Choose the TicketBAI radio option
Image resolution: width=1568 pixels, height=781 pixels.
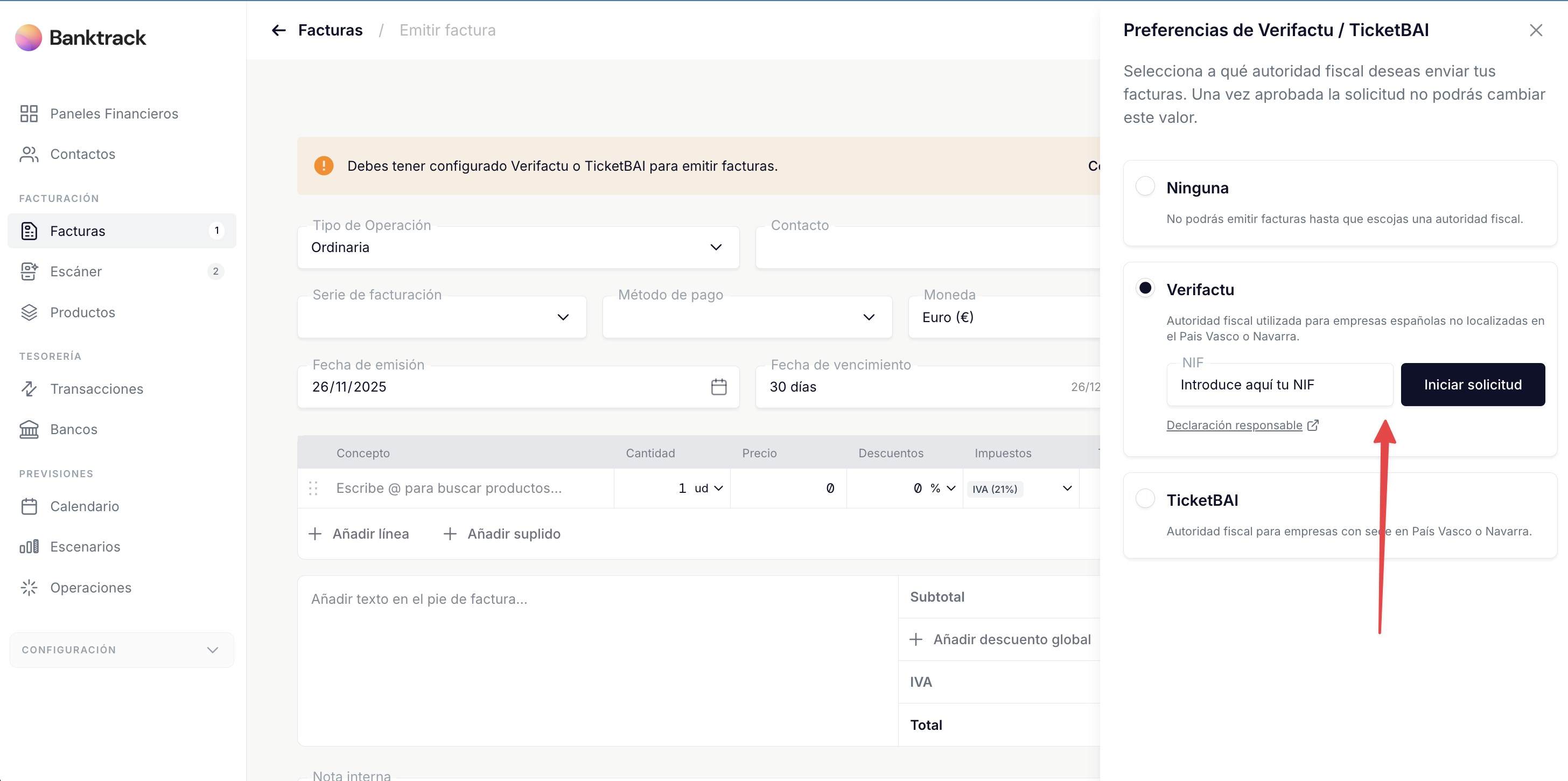click(x=1145, y=499)
